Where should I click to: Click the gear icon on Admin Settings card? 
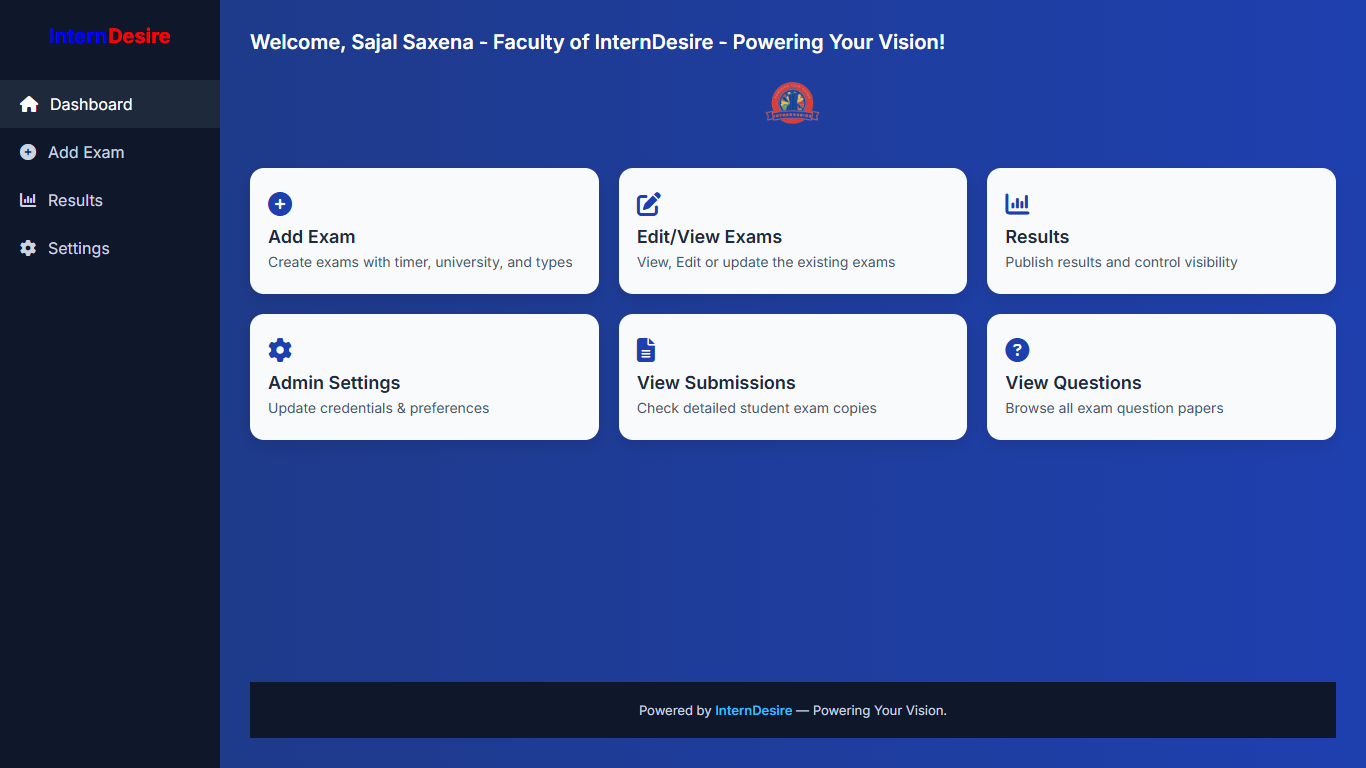[x=280, y=350]
